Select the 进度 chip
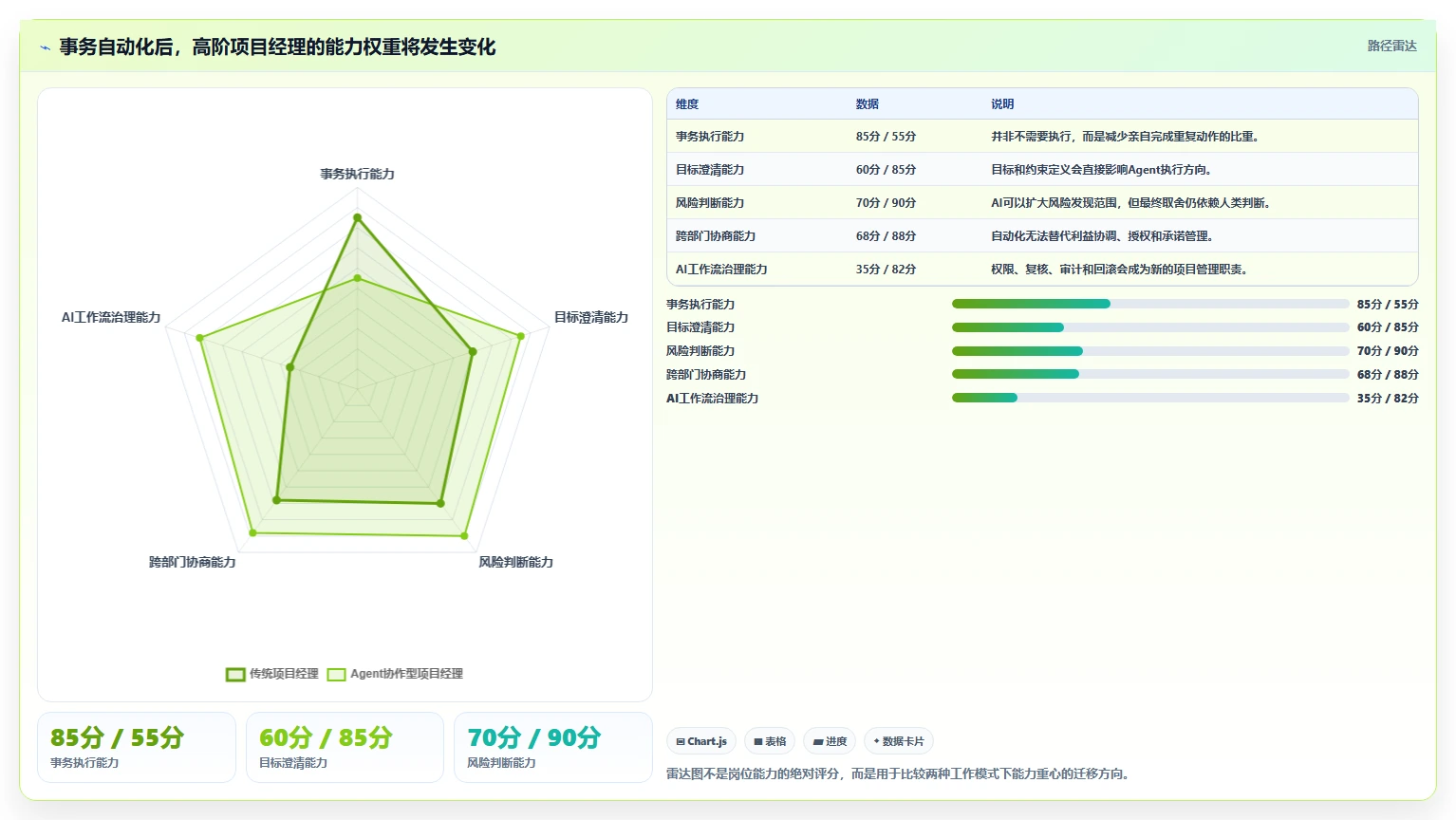The width and height of the screenshot is (1456, 820). click(x=830, y=741)
